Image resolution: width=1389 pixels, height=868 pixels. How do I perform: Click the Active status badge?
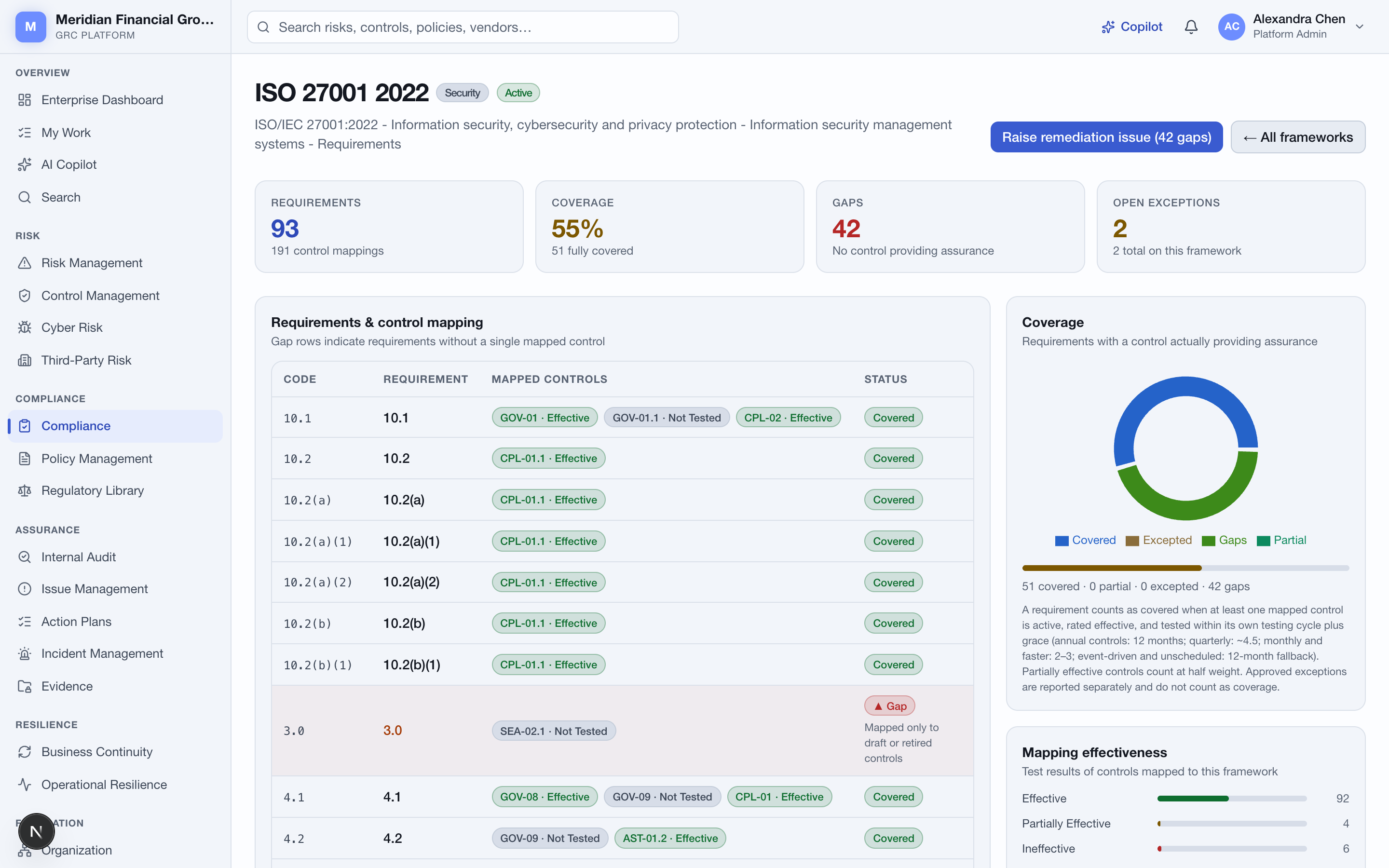518,93
